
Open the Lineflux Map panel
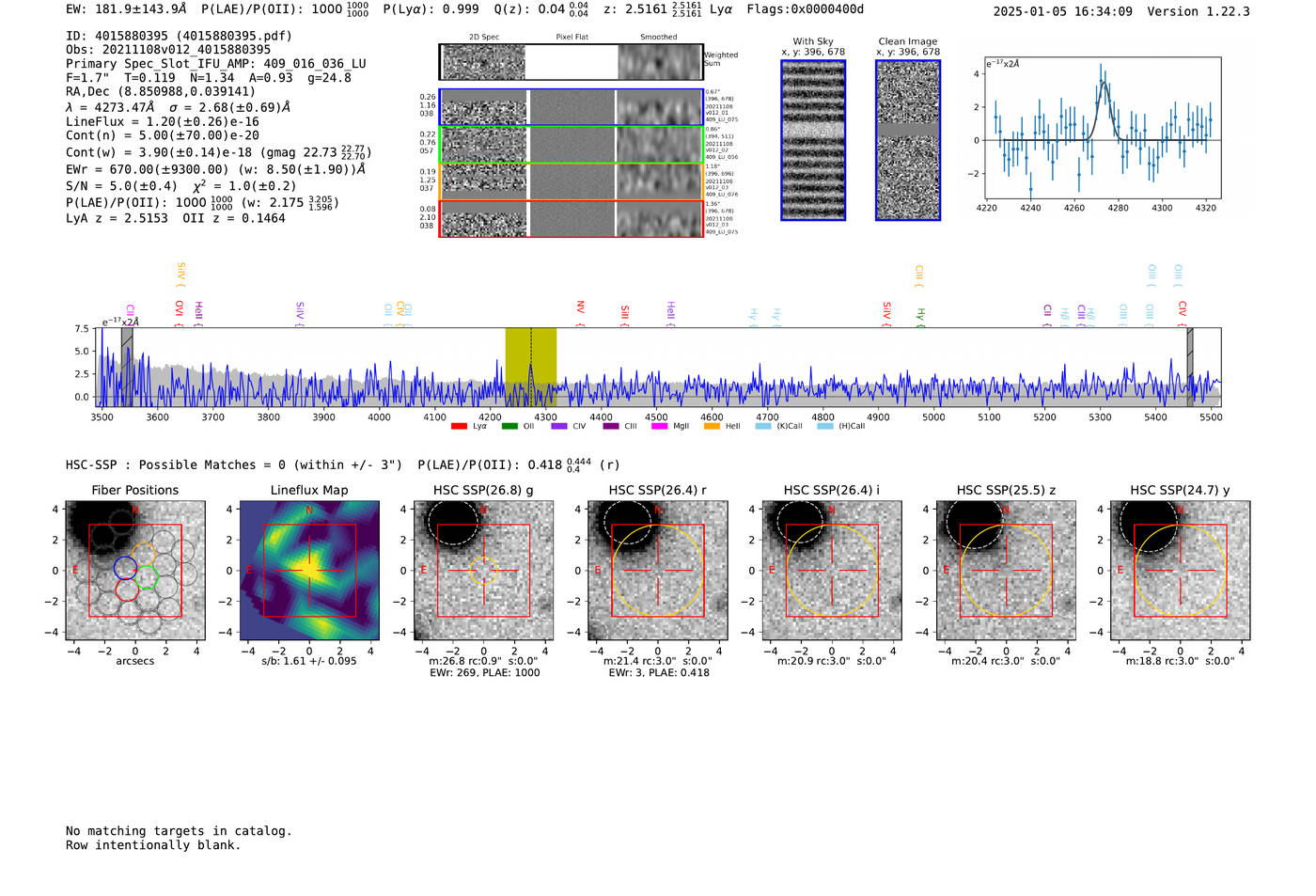pyautogui.click(x=309, y=571)
